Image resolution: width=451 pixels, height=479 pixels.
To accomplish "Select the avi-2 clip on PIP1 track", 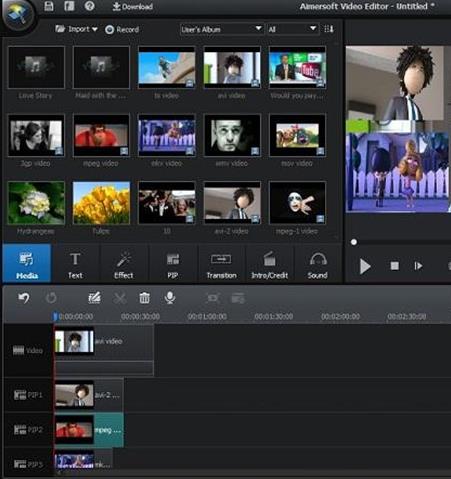I will tap(89, 395).
